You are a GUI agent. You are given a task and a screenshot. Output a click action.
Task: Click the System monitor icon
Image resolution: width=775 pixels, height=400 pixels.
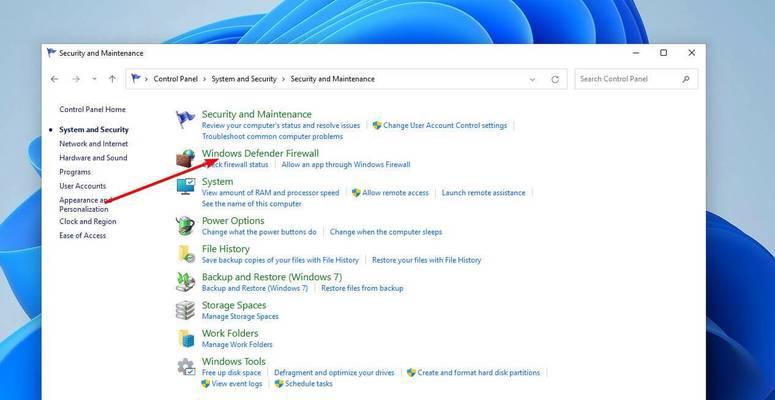(186, 186)
